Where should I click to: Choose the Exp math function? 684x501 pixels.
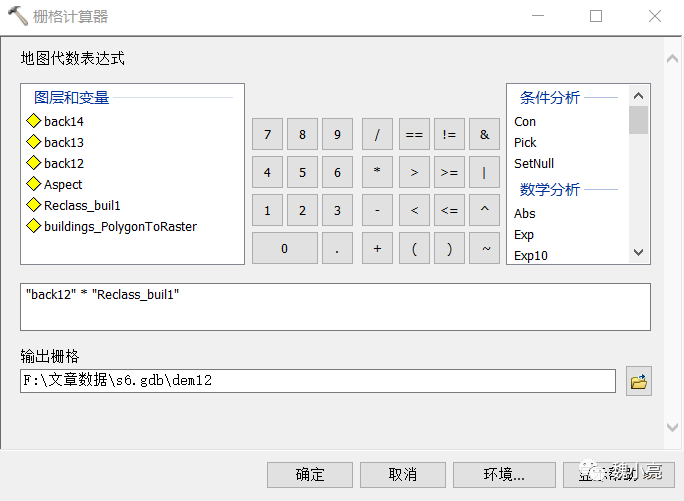[x=523, y=235]
